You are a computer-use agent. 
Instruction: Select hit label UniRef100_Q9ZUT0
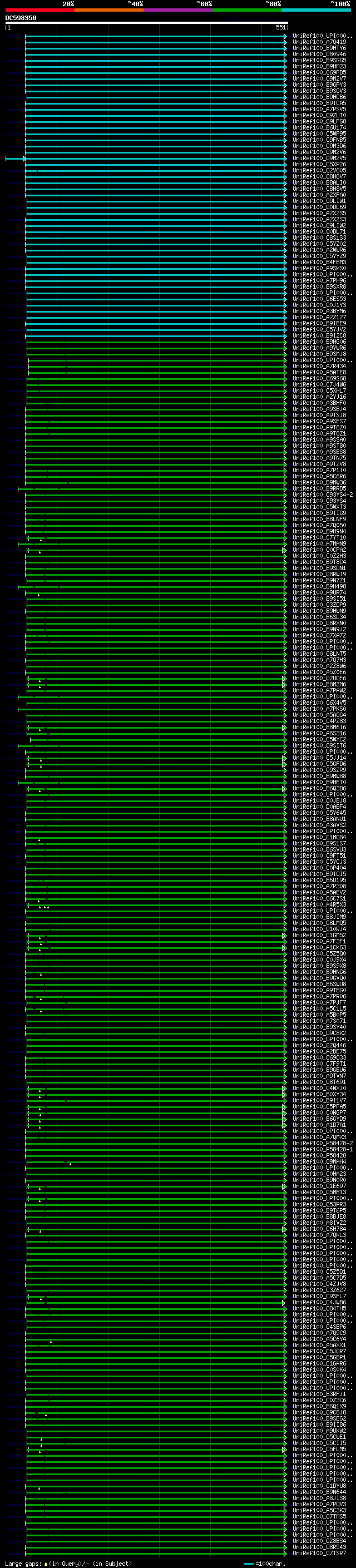point(319,116)
